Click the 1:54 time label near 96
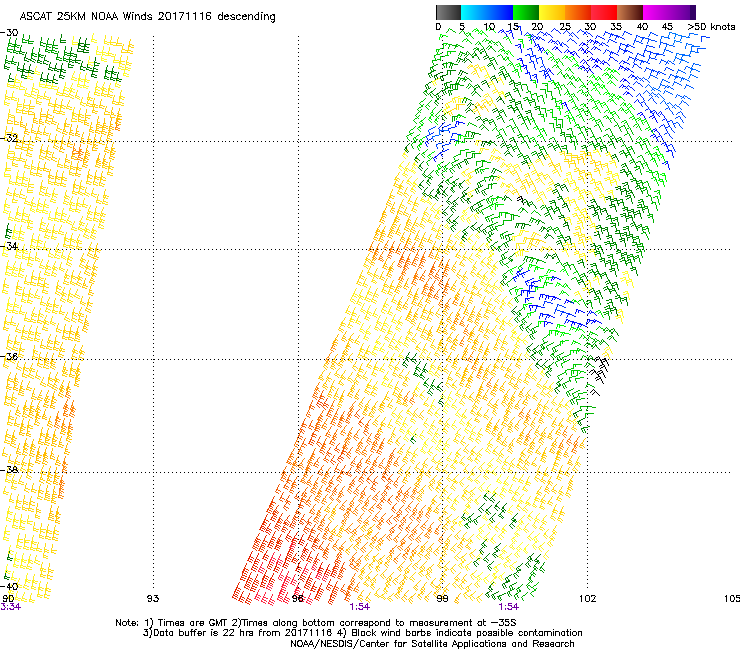This screenshot has width=740, height=650. coord(360,607)
